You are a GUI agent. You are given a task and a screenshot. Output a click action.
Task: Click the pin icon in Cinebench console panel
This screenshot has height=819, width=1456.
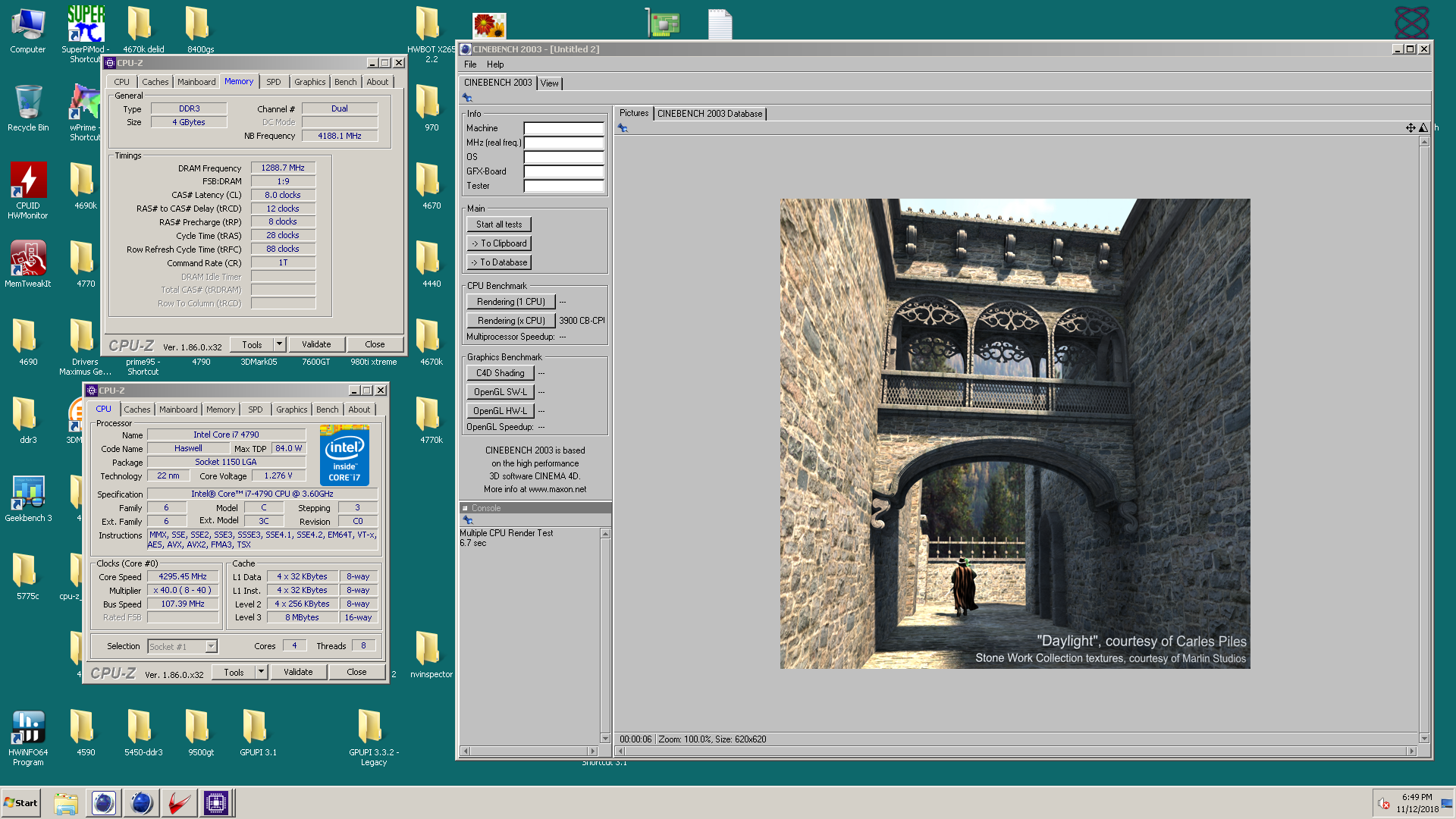tap(468, 520)
